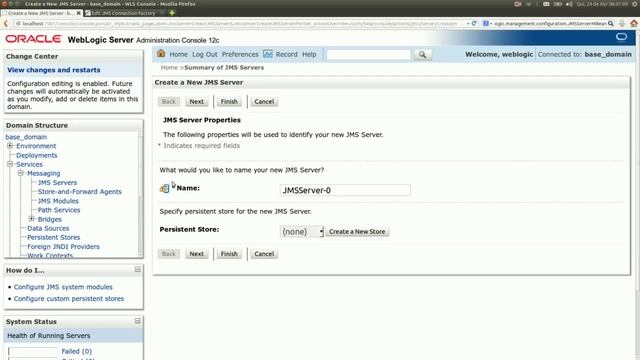The image size is (640, 360).
Task: Click the Home house icon in toolbar
Action: 161,53
